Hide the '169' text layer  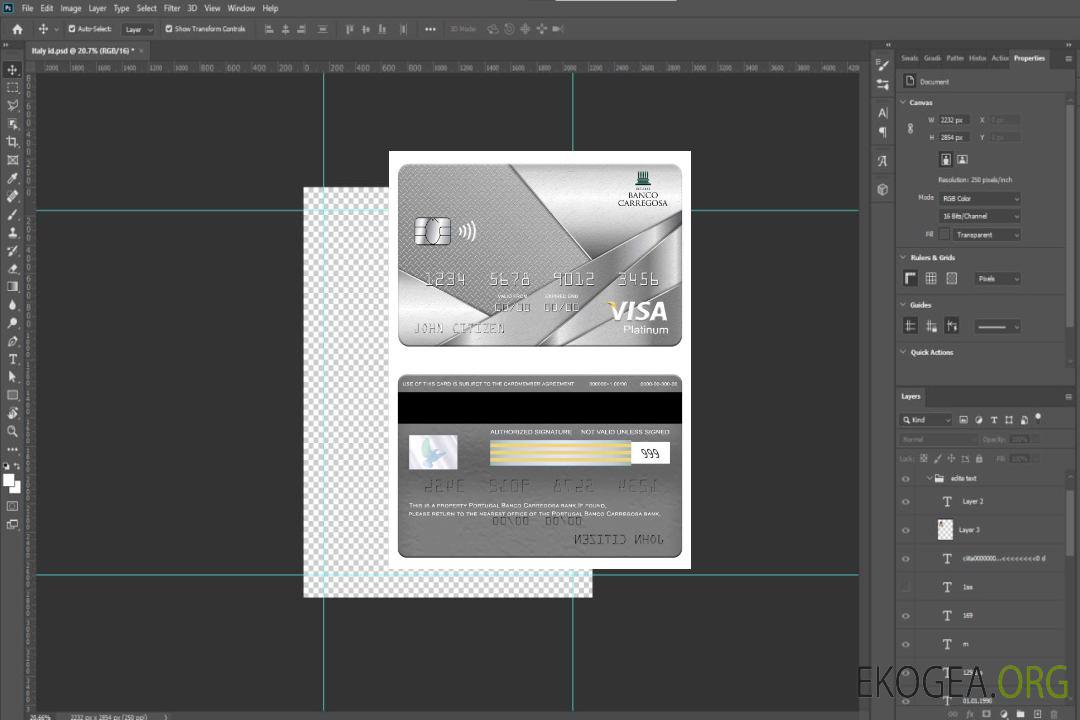pyautogui.click(x=906, y=616)
